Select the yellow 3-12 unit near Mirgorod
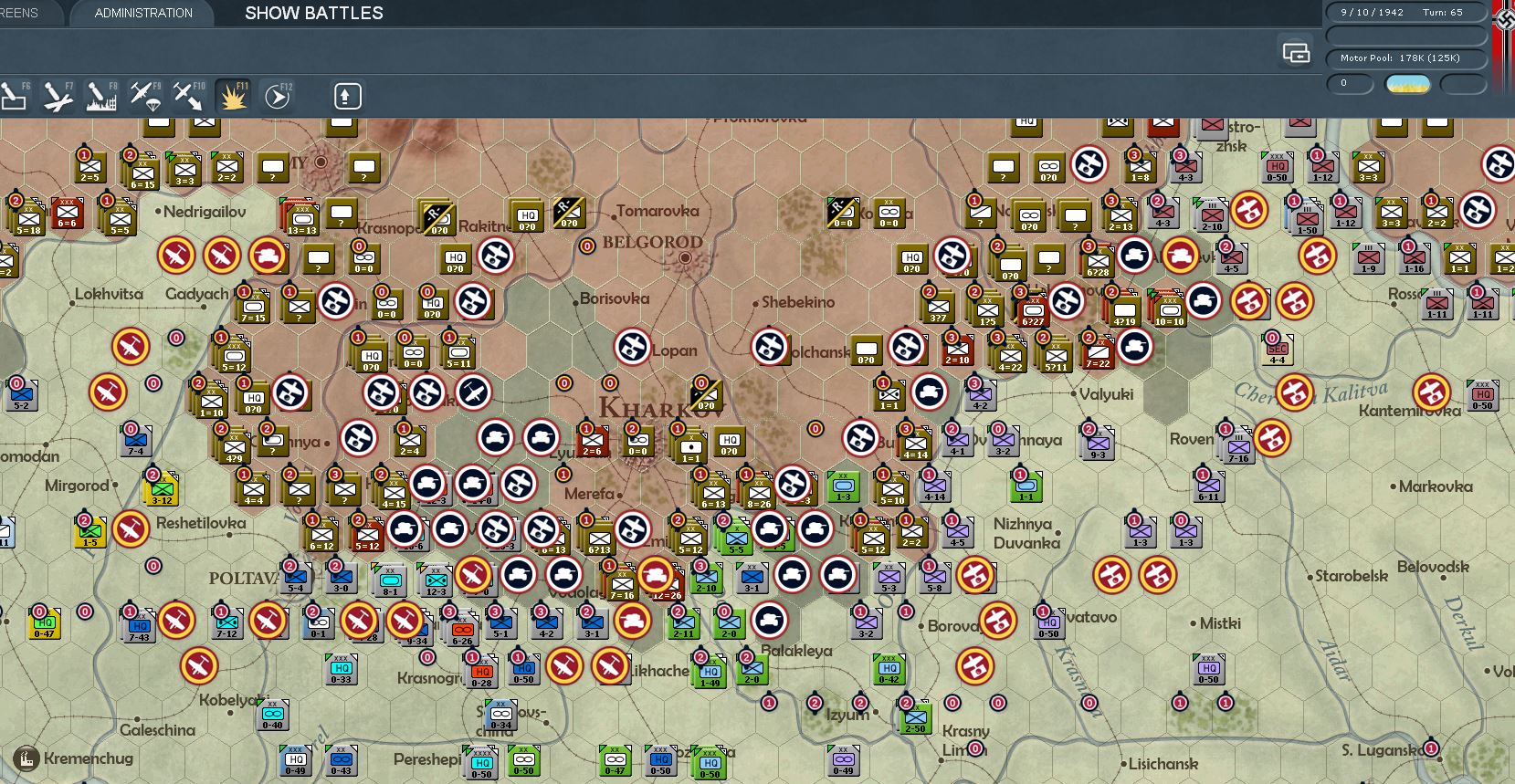The height and width of the screenshot is (784, 1515). tap(162, 488)
